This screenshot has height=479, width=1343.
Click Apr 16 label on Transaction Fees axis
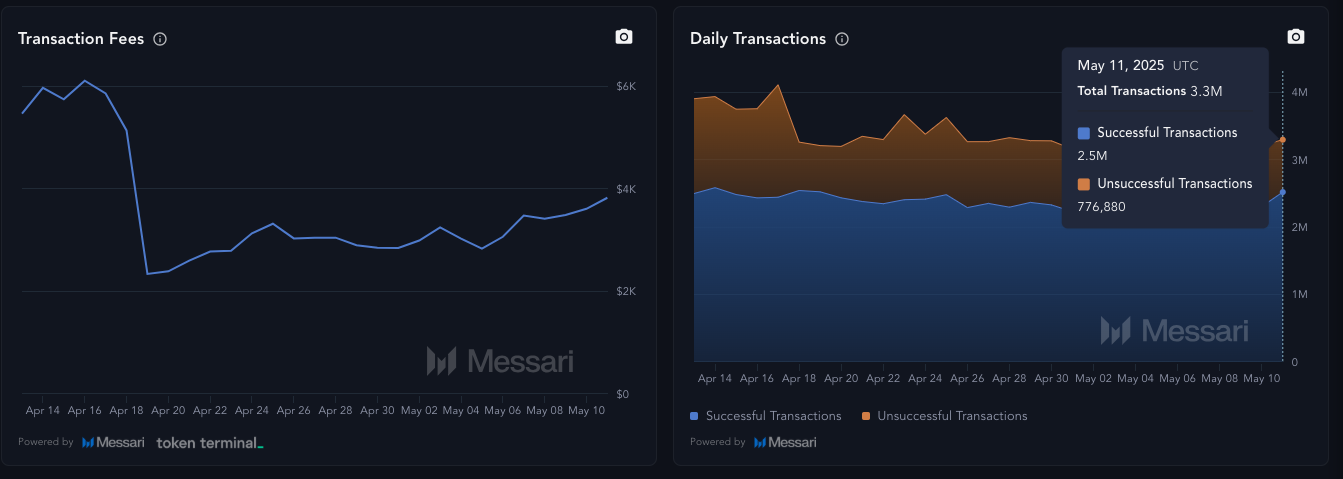84,411
